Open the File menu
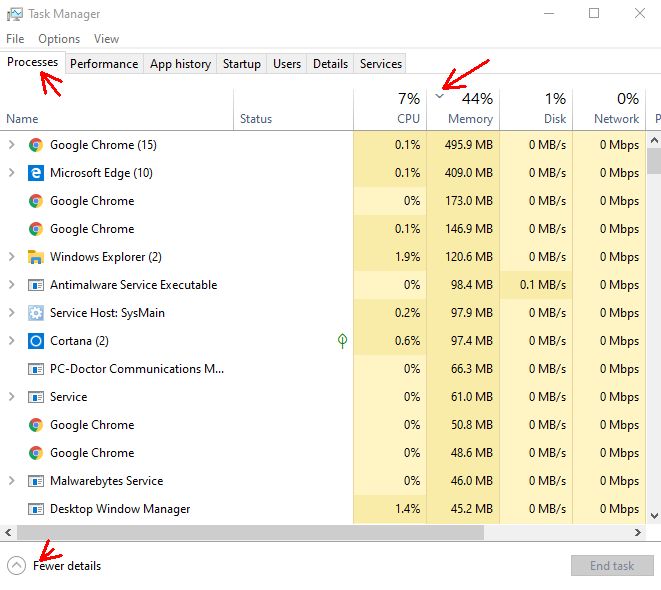This screenshot has height=590, width=661. coord(15,39)
